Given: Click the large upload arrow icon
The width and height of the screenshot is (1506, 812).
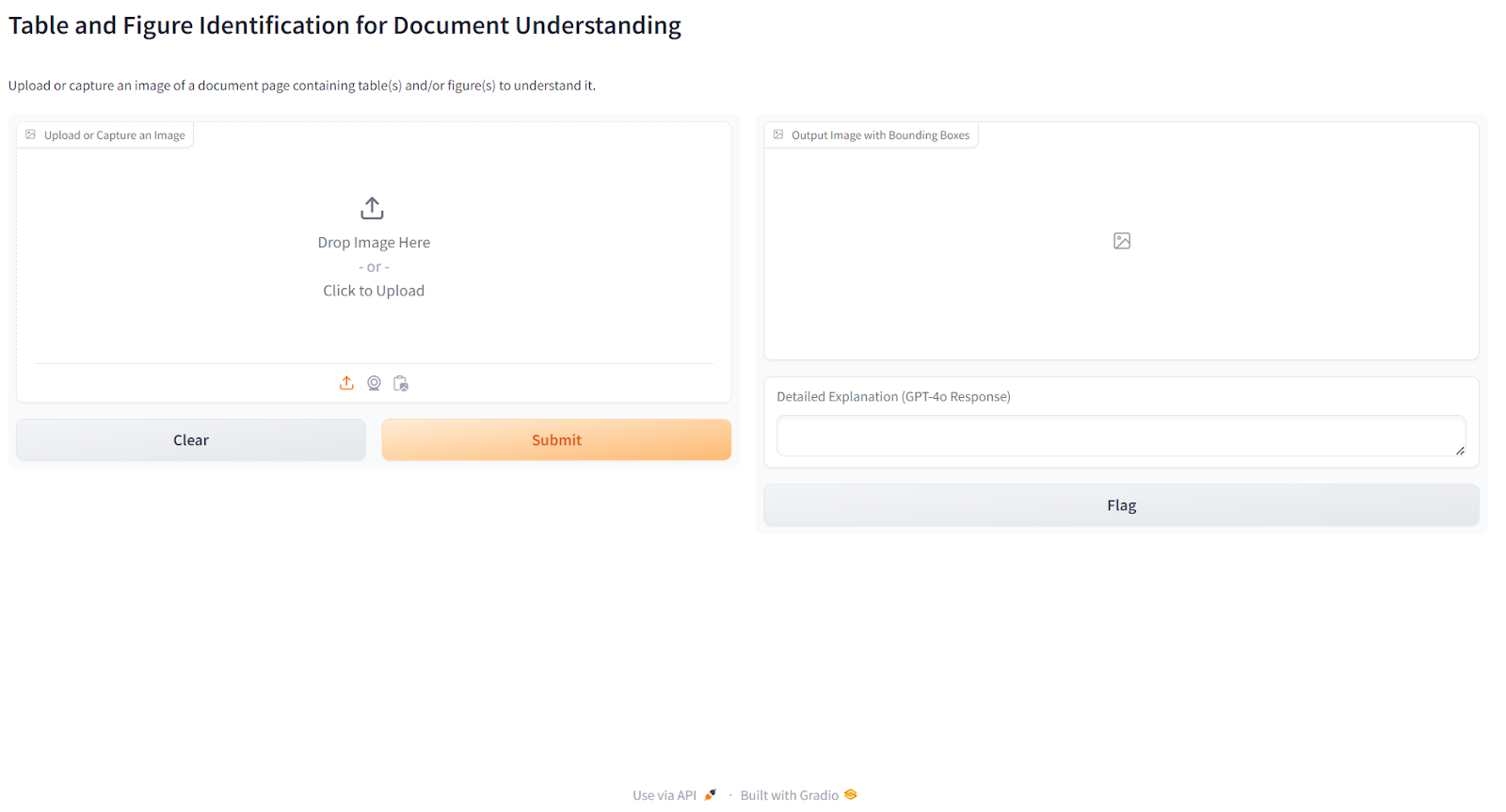Looking at the screenshot, I should point(373,208).
